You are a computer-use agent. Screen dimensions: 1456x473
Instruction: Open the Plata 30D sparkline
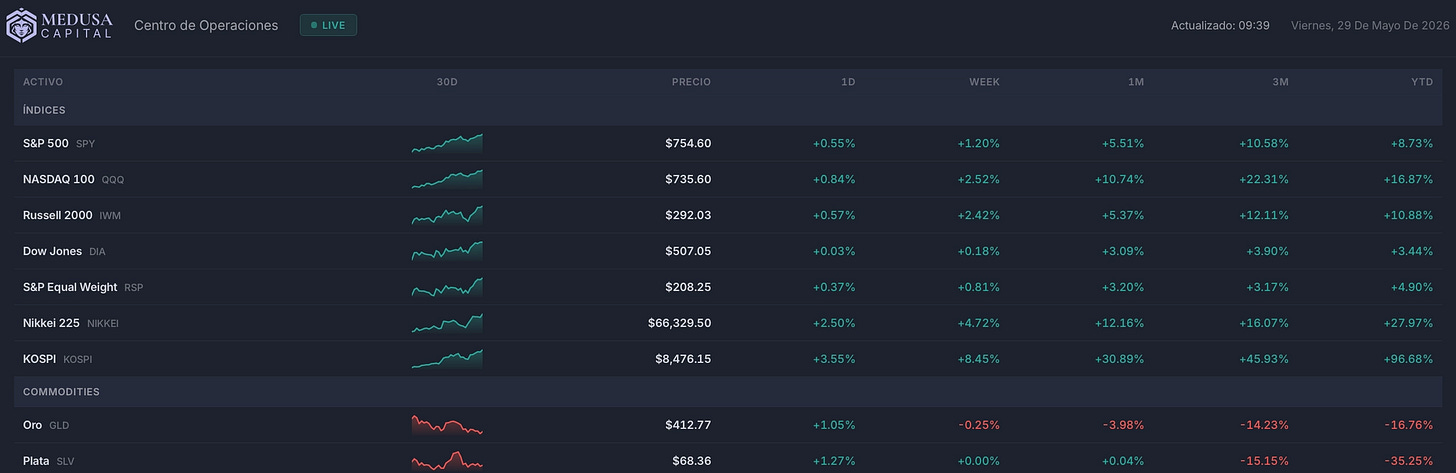tap(447, 461)
